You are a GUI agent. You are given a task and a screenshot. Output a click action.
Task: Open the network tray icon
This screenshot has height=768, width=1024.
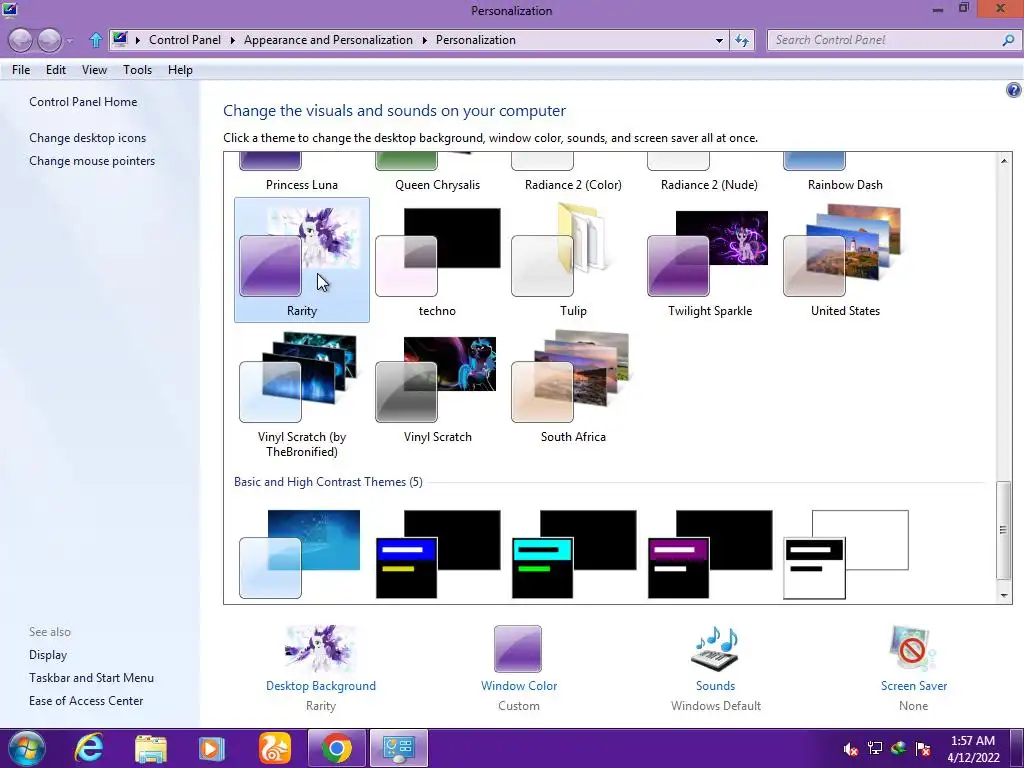pyautogui.click(x=874, y=748)
